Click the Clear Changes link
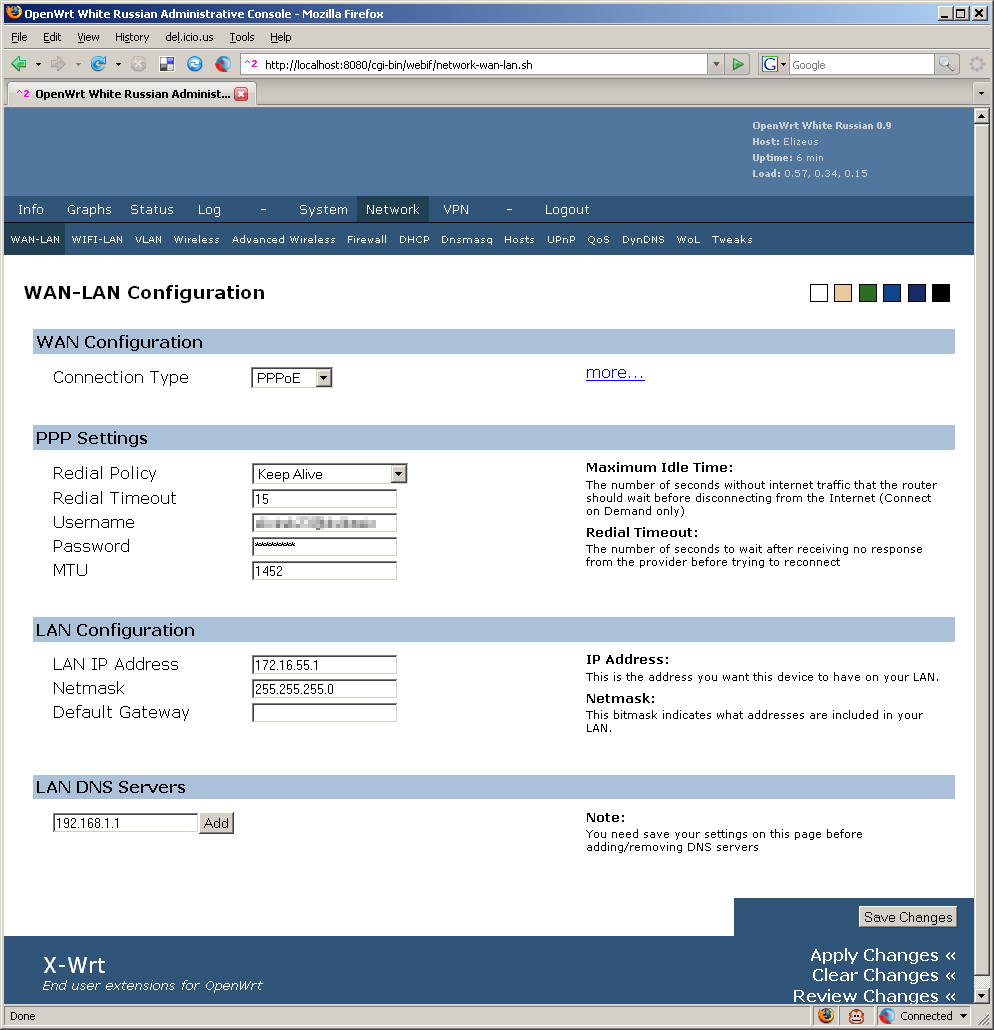This screenshot has width=994, height=1030. [884, 975]
